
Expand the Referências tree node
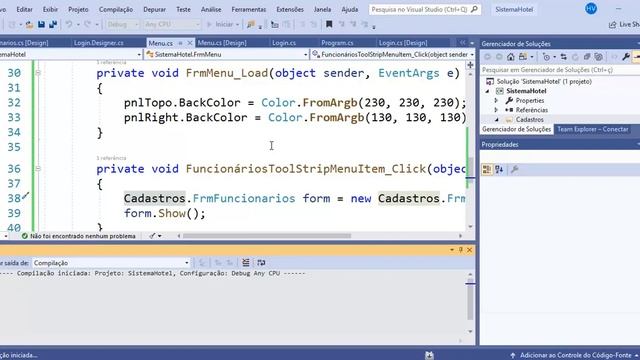496,110
